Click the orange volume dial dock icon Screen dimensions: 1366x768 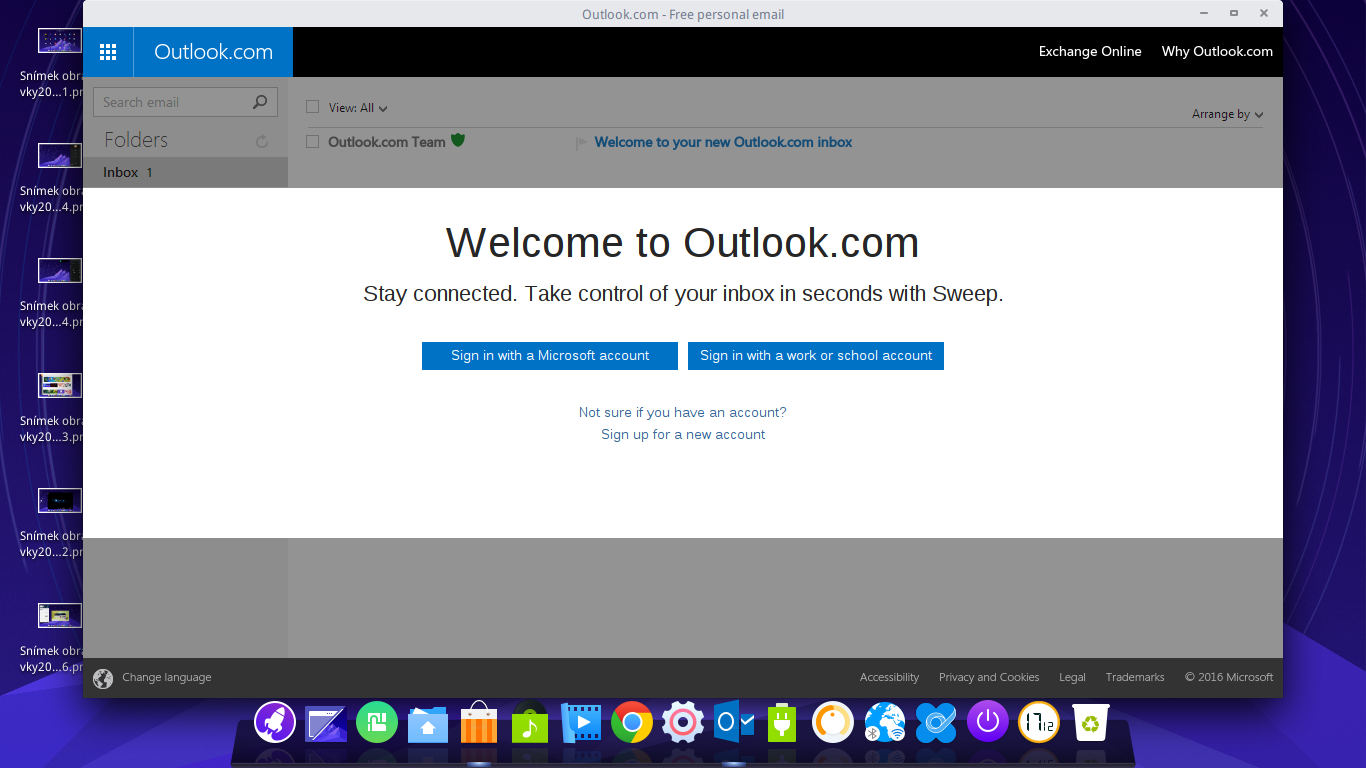pos(832,722)
